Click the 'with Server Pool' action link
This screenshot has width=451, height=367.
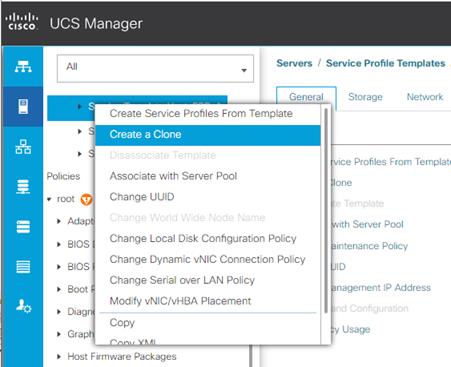[368, 224]
